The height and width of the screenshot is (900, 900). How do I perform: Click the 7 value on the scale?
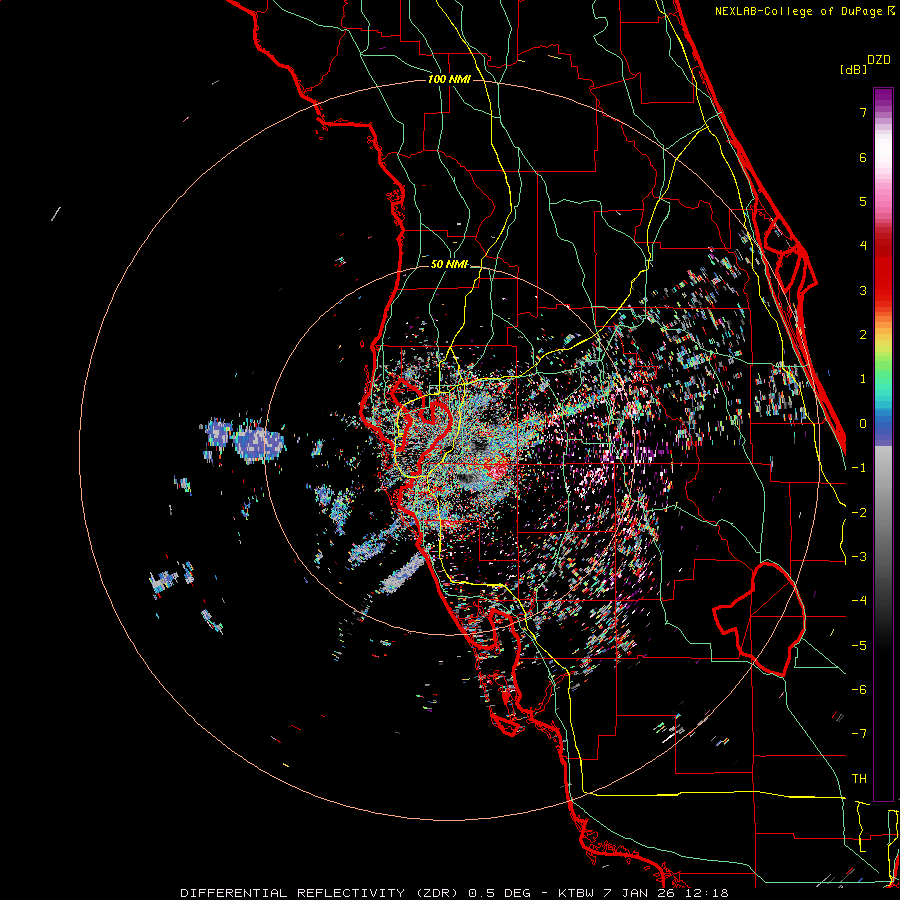pos(863,112)
